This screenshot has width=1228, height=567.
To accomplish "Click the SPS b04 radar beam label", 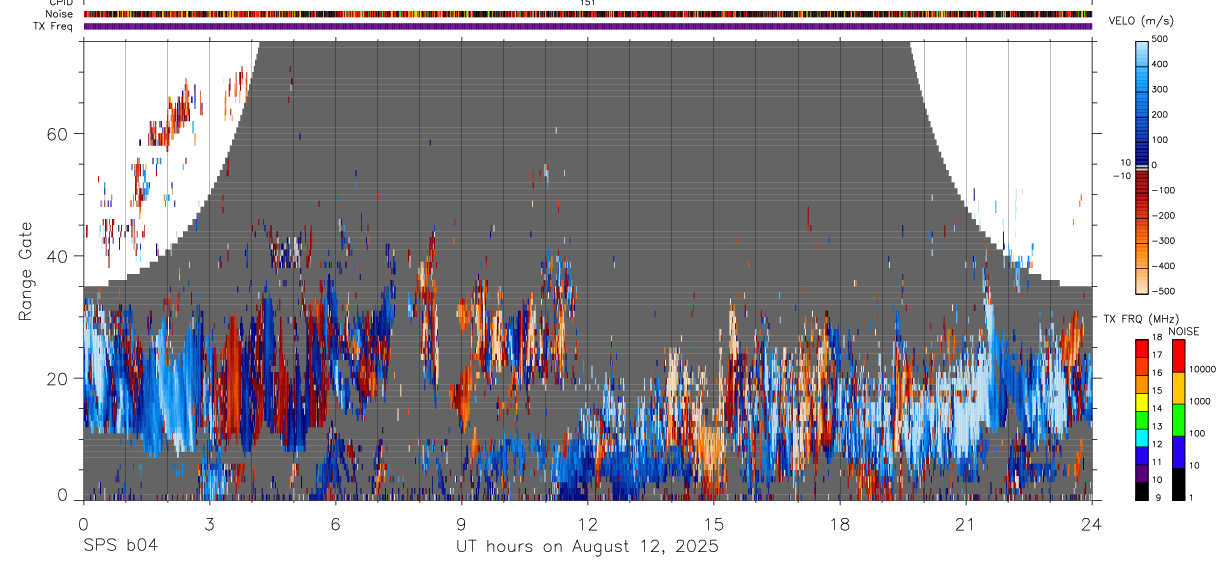I will 119,546.
